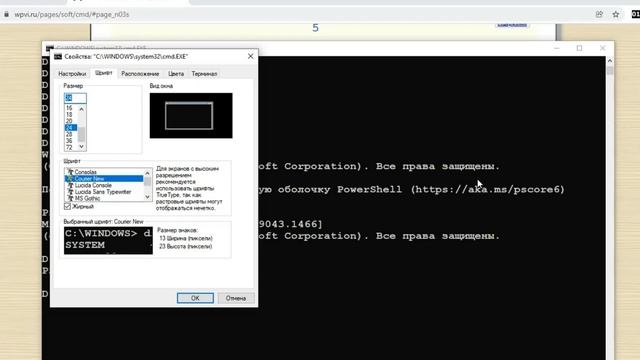Click font list scroll down arrow
Image resolution: width=640 pixels, height=360 pixels.
point(147,197)
